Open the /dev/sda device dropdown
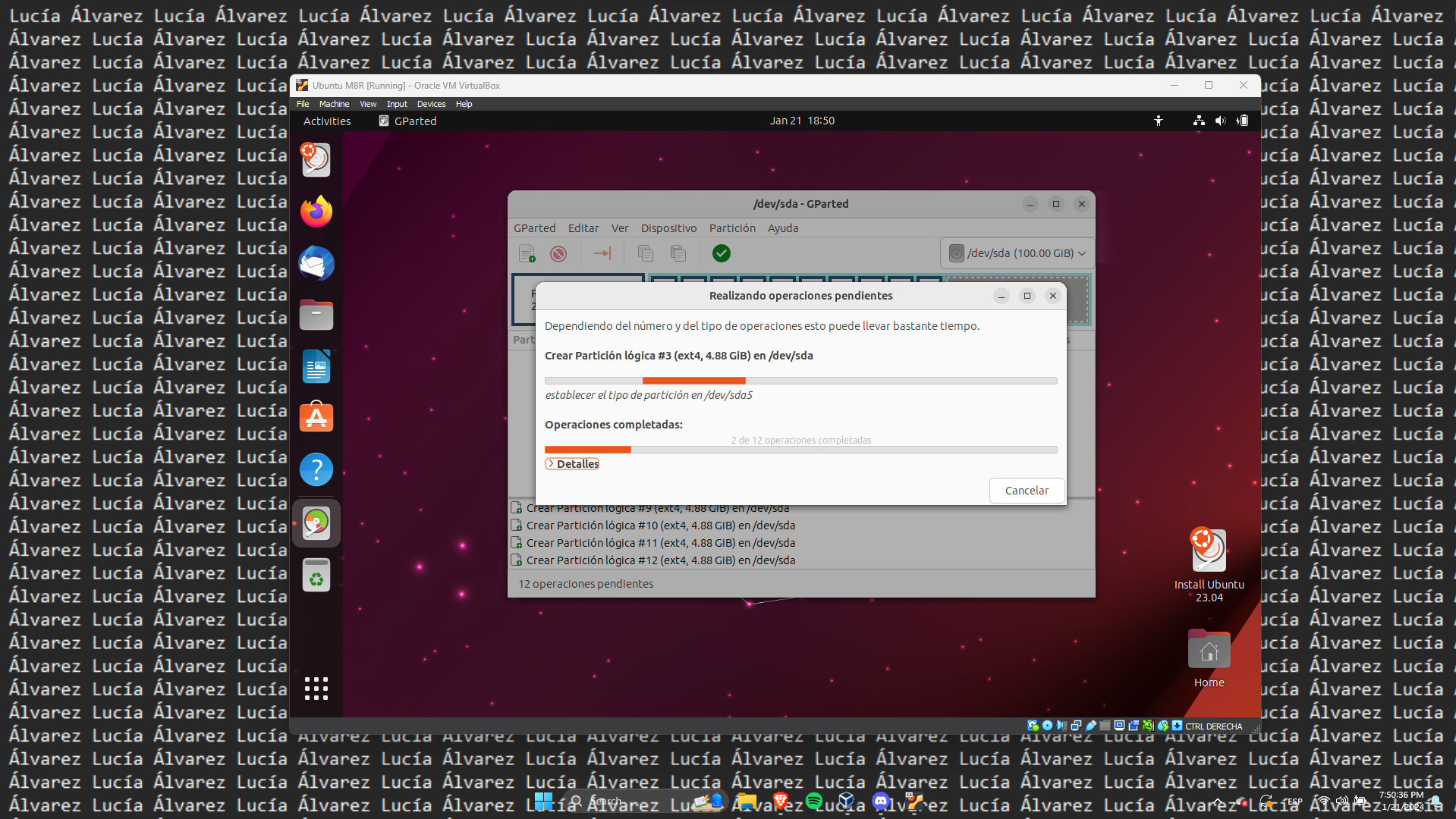 click(x=1017, y=253)
